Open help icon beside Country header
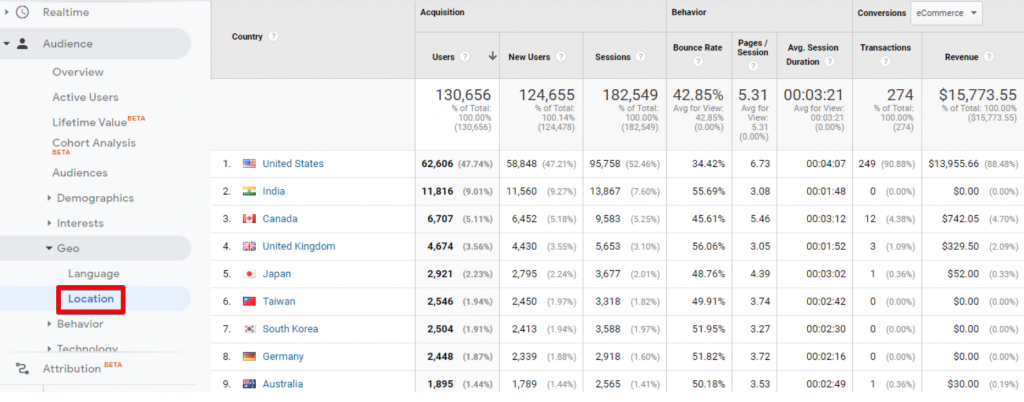1024x402 pixels. [273, 37]
